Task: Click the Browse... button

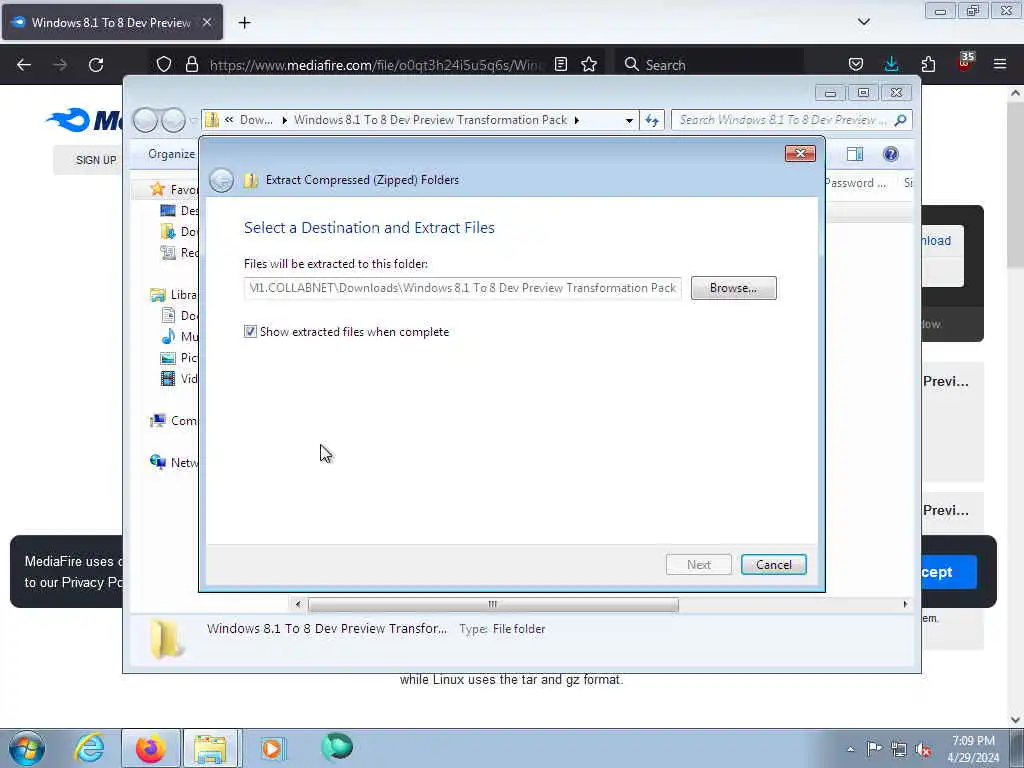Action: point(733,288)
